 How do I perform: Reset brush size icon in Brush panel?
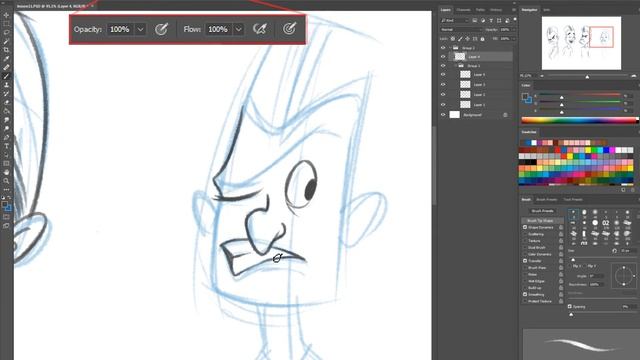(x=614, y=251)
